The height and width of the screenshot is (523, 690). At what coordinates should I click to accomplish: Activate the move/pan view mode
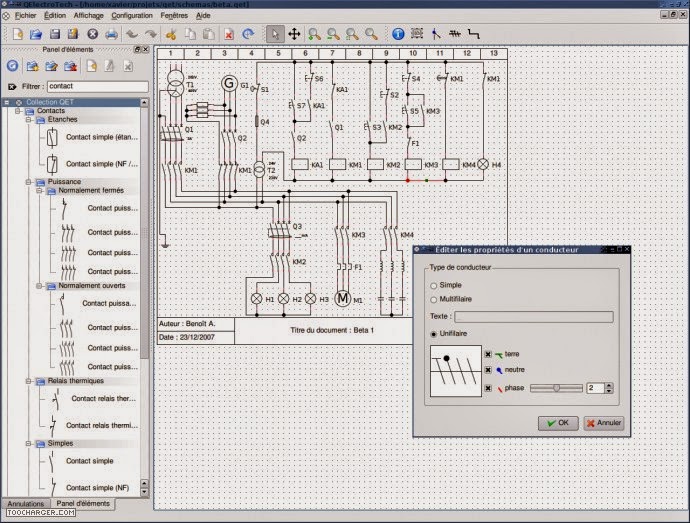294,34
